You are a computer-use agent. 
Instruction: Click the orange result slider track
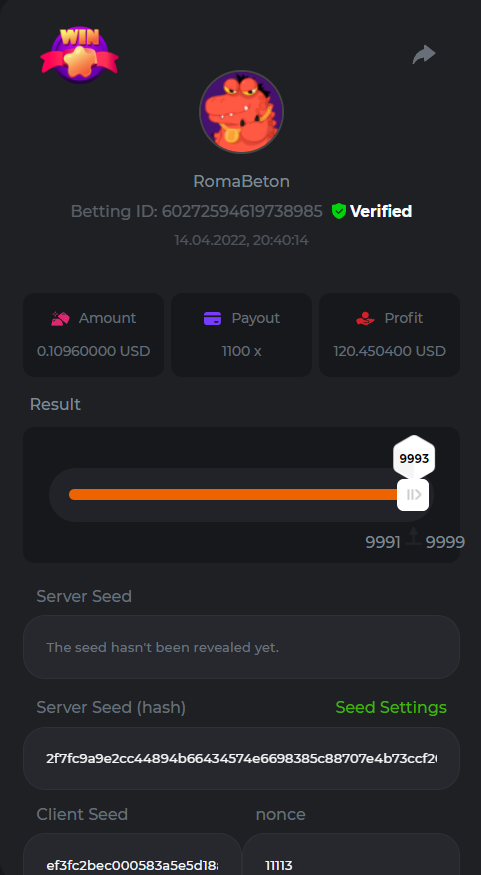(234, 494)
